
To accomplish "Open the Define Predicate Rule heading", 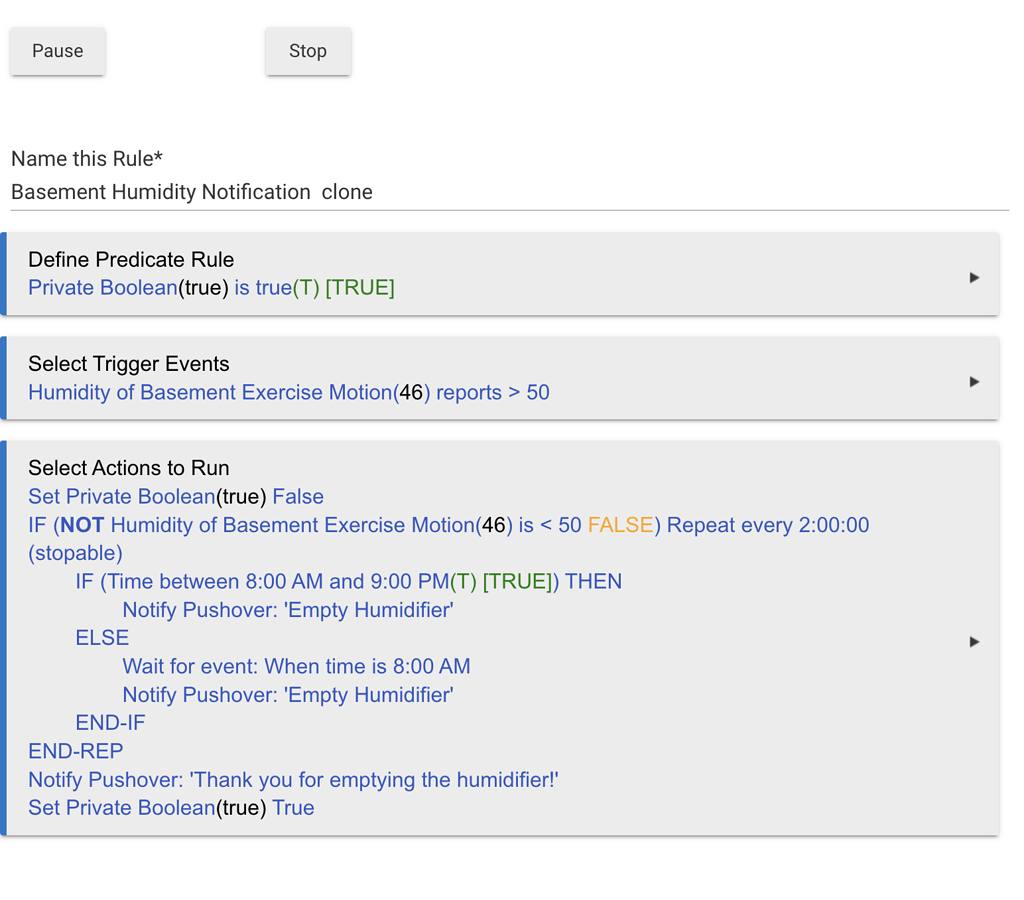I will click(131, 260).
